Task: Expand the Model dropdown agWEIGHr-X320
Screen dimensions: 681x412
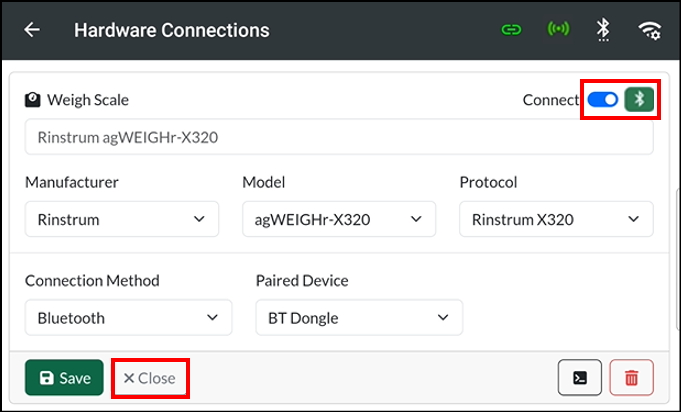Action: click(339, 219)
